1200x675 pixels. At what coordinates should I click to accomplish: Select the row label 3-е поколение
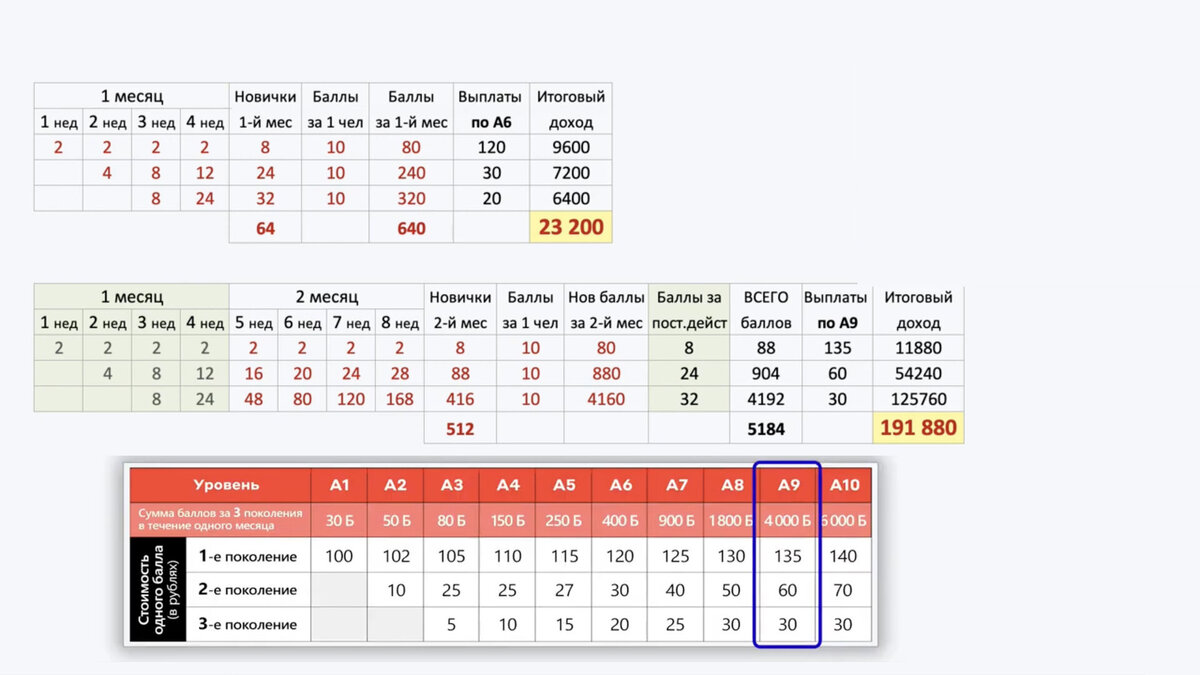(248, 624)
